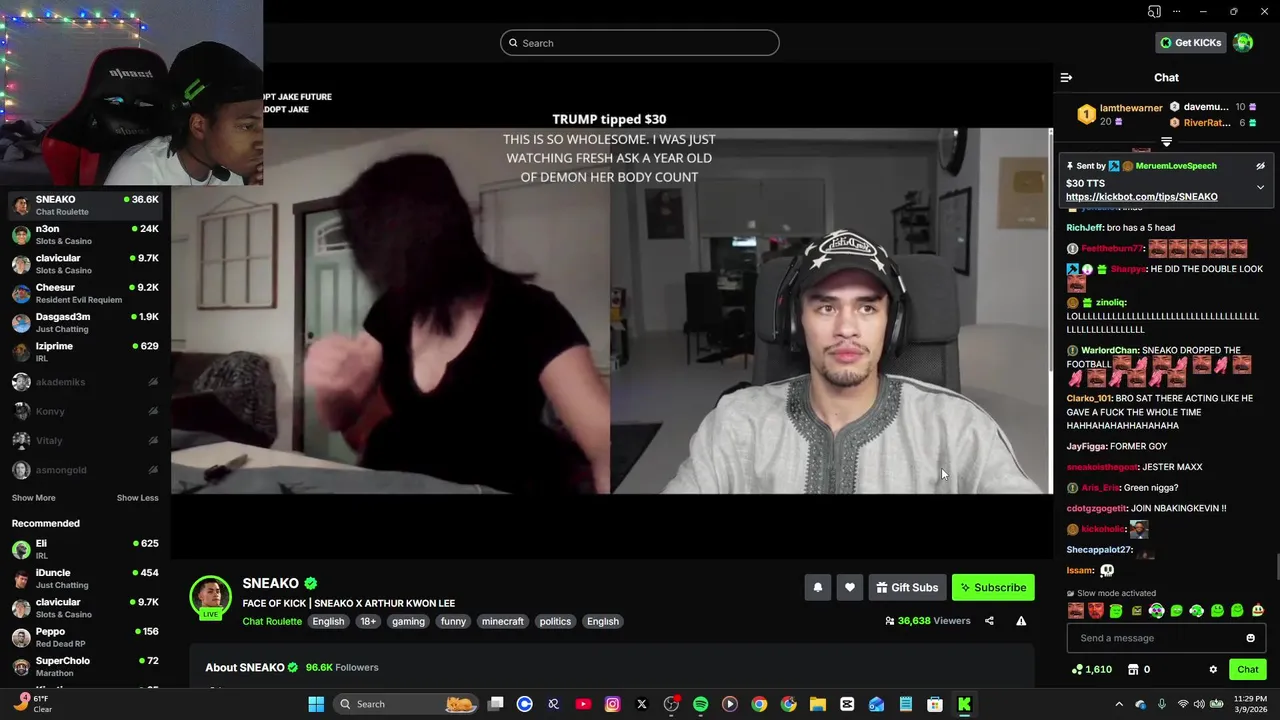Select the 18+ tag
Screen dimensions: 1280x720
(368, 621)
